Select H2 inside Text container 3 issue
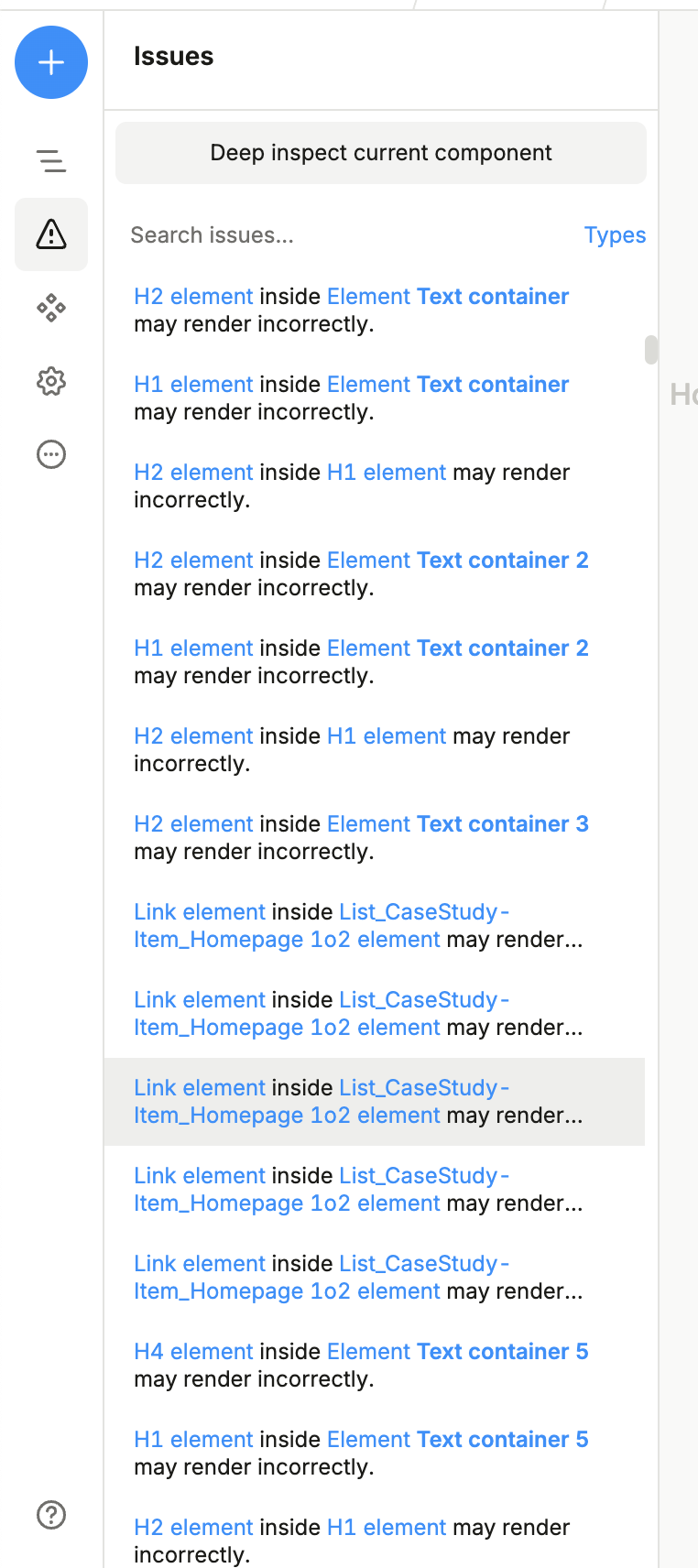The height and width of the screenshot is (1568, 698). click(x=361, y=838)
